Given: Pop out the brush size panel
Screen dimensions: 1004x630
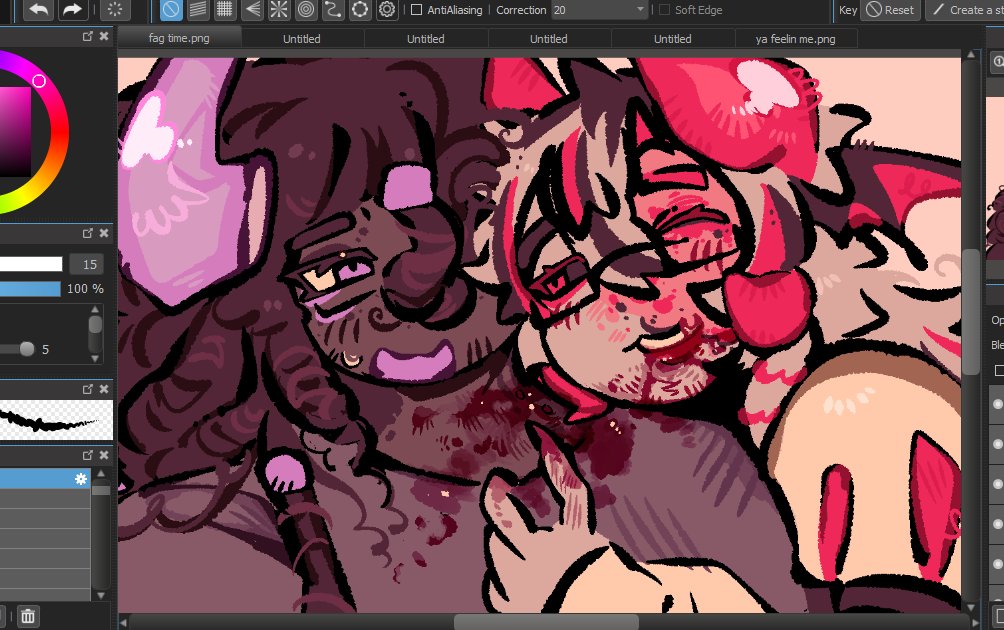Looking at the screenshot, I should click(x=88, y=233).
